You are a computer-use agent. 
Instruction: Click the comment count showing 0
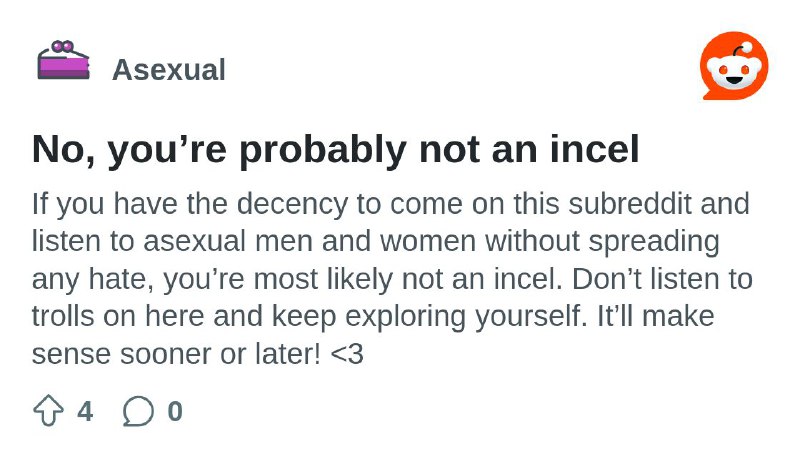click(175, 411)
